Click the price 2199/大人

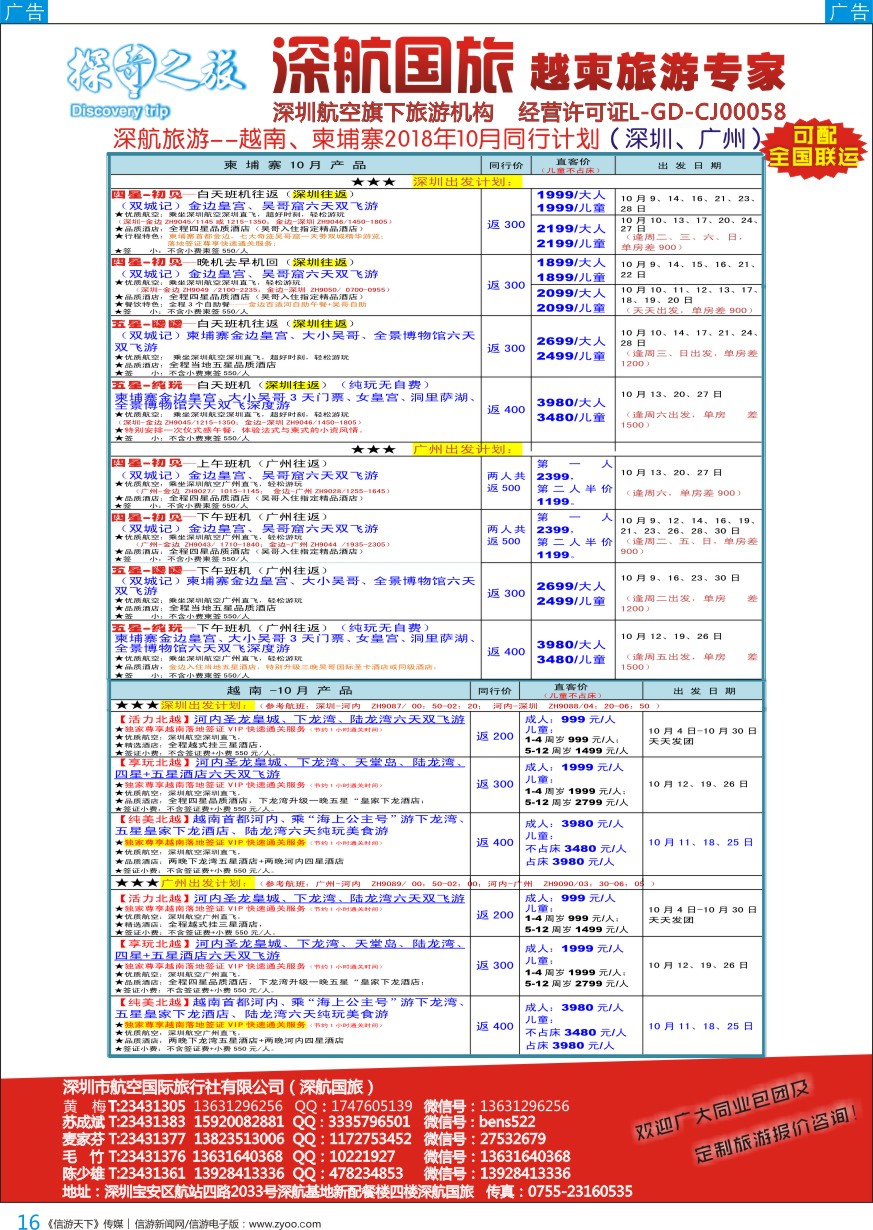pos(570,228)
